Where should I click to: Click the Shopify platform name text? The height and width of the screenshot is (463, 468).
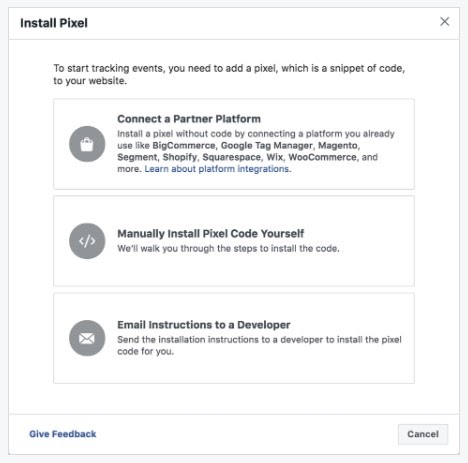tap(180, 157)
